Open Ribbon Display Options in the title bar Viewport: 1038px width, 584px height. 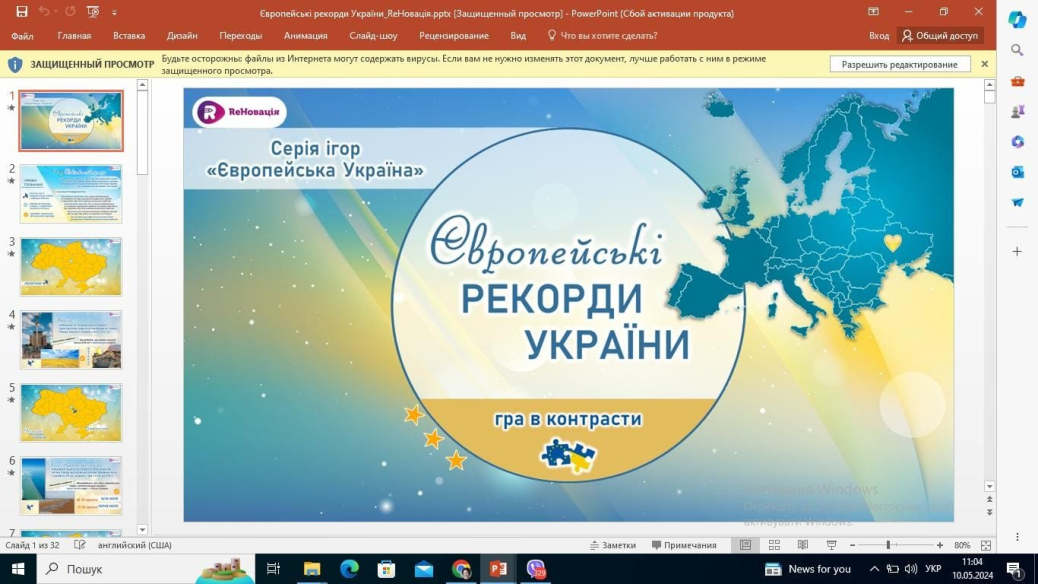873,12
